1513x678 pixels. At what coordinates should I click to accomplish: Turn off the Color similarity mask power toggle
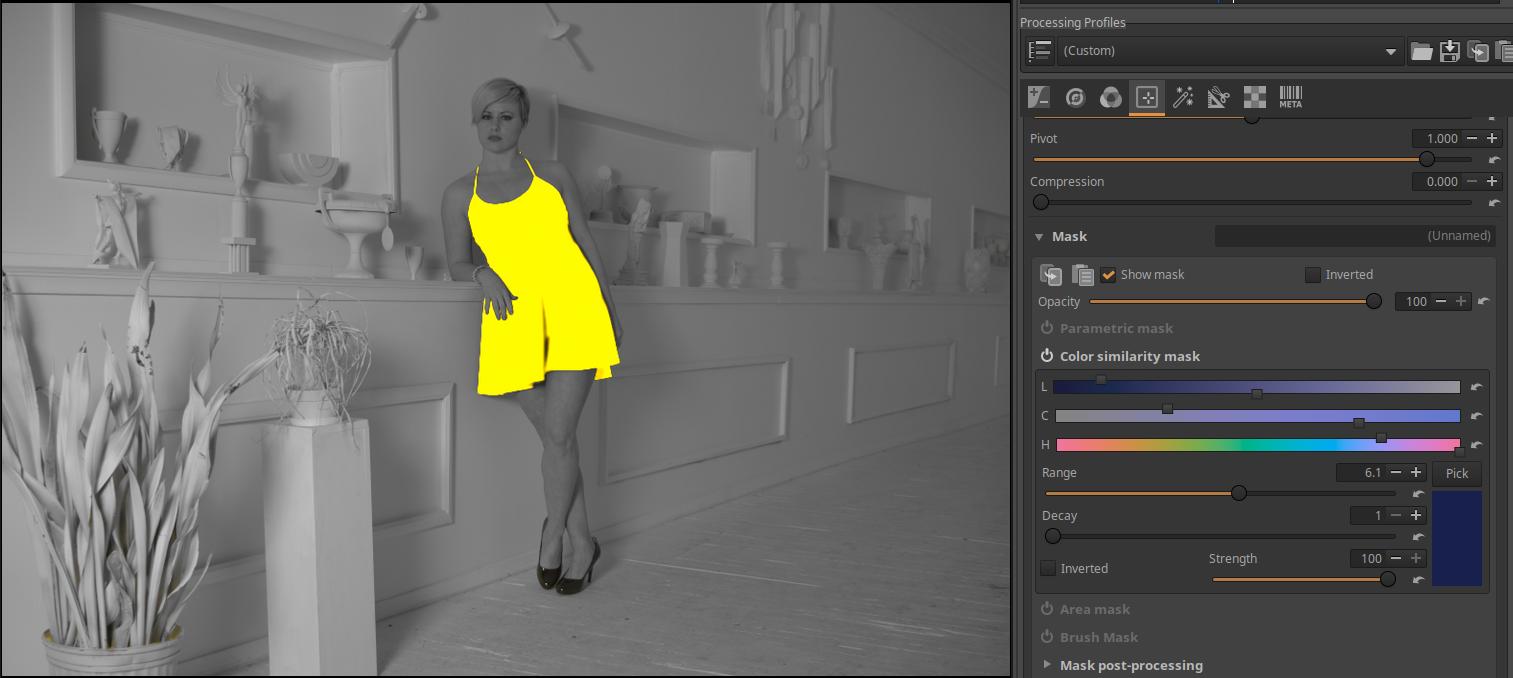1047,356
